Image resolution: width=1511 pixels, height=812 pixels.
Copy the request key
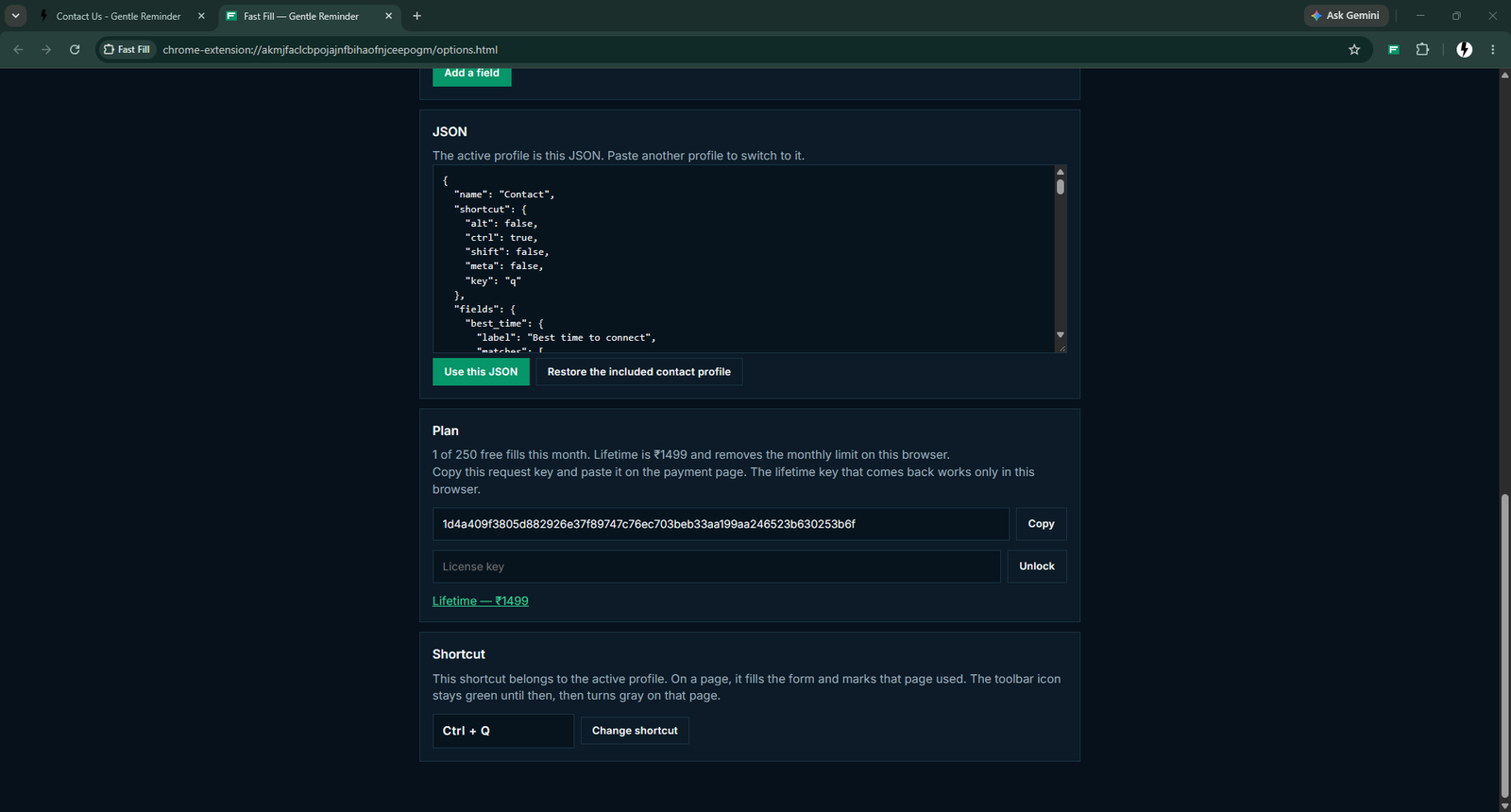click(1041, 524)
